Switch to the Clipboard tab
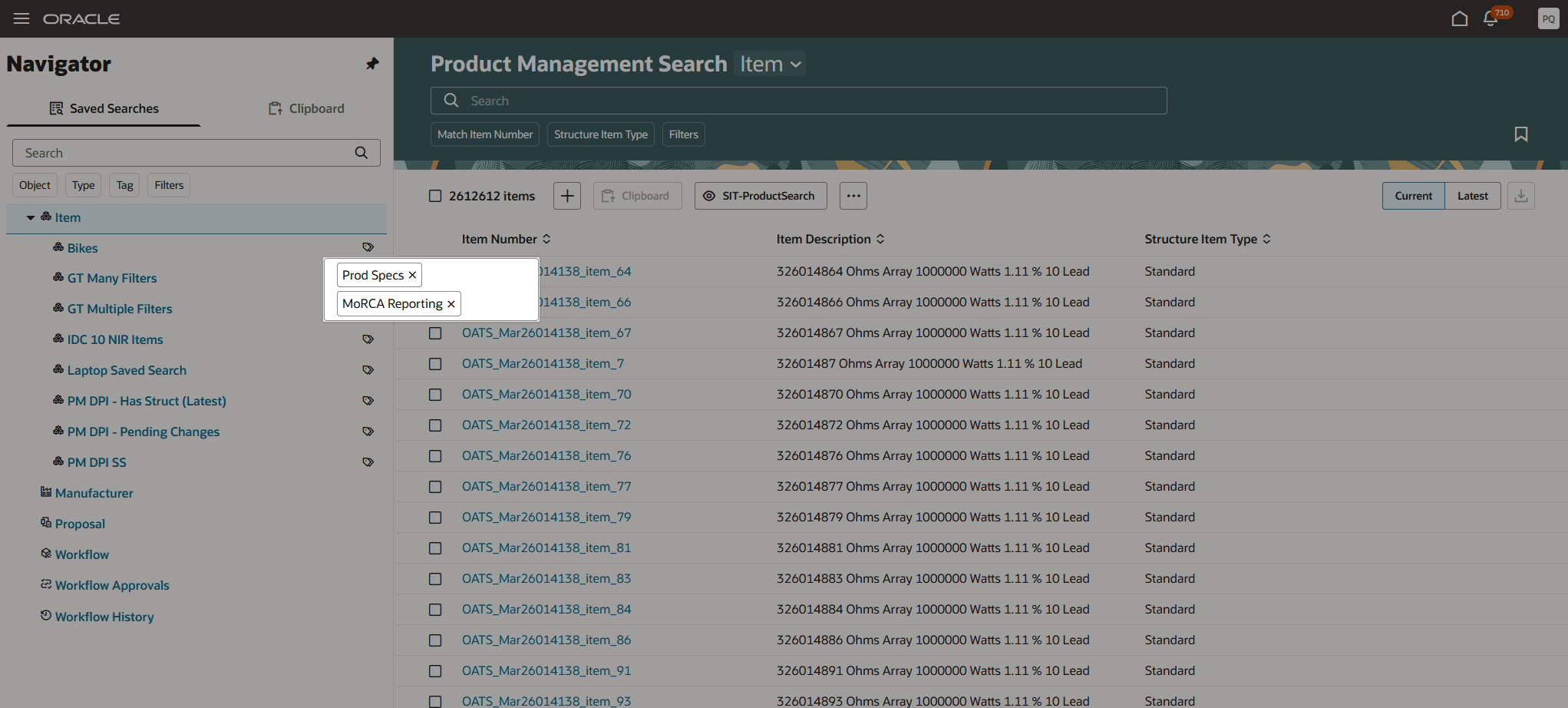This screenshot has height=708, width=1568. (306, 108)
